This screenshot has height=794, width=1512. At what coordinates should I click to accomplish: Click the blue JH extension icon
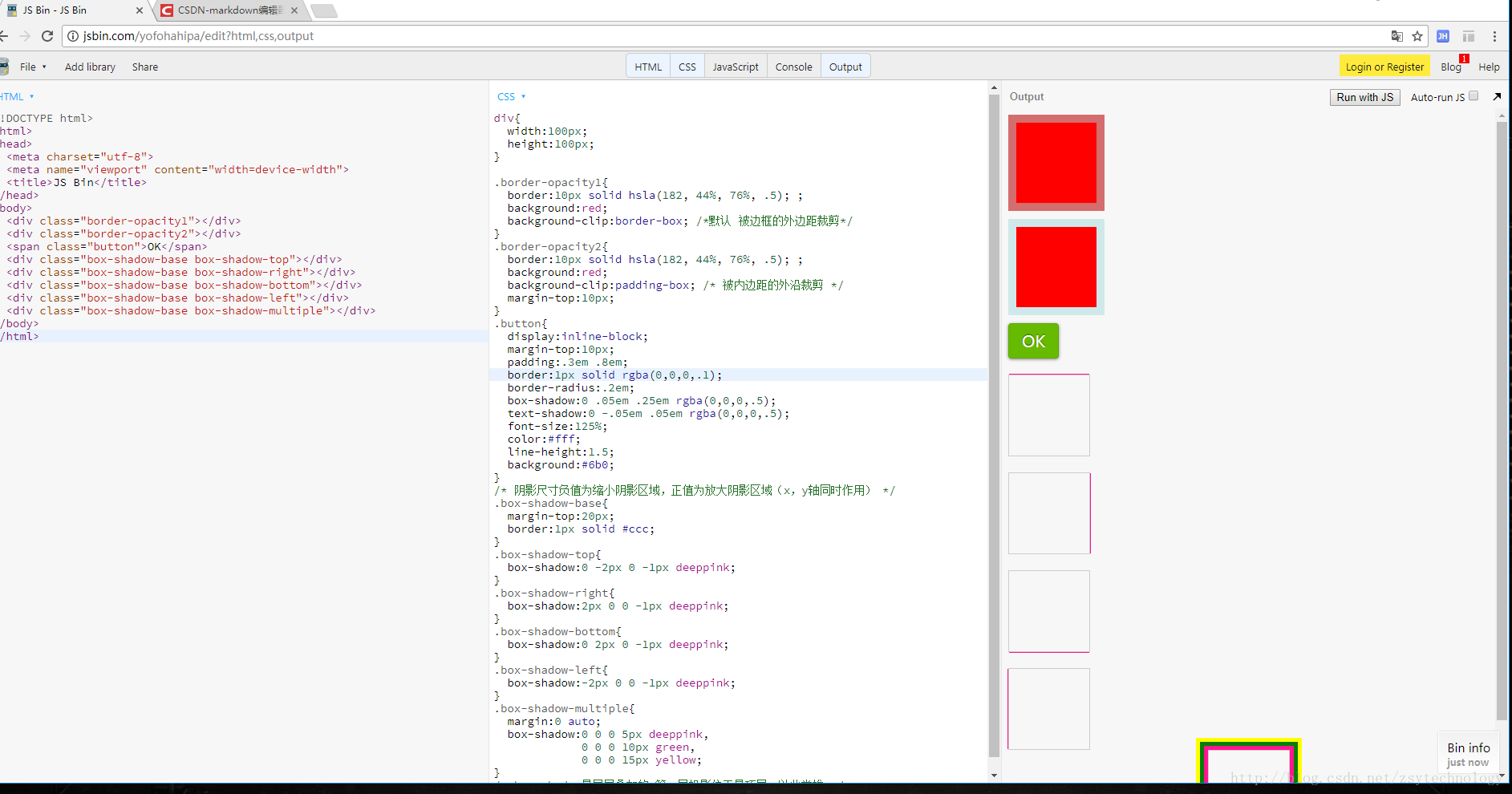click(1443, 36)
